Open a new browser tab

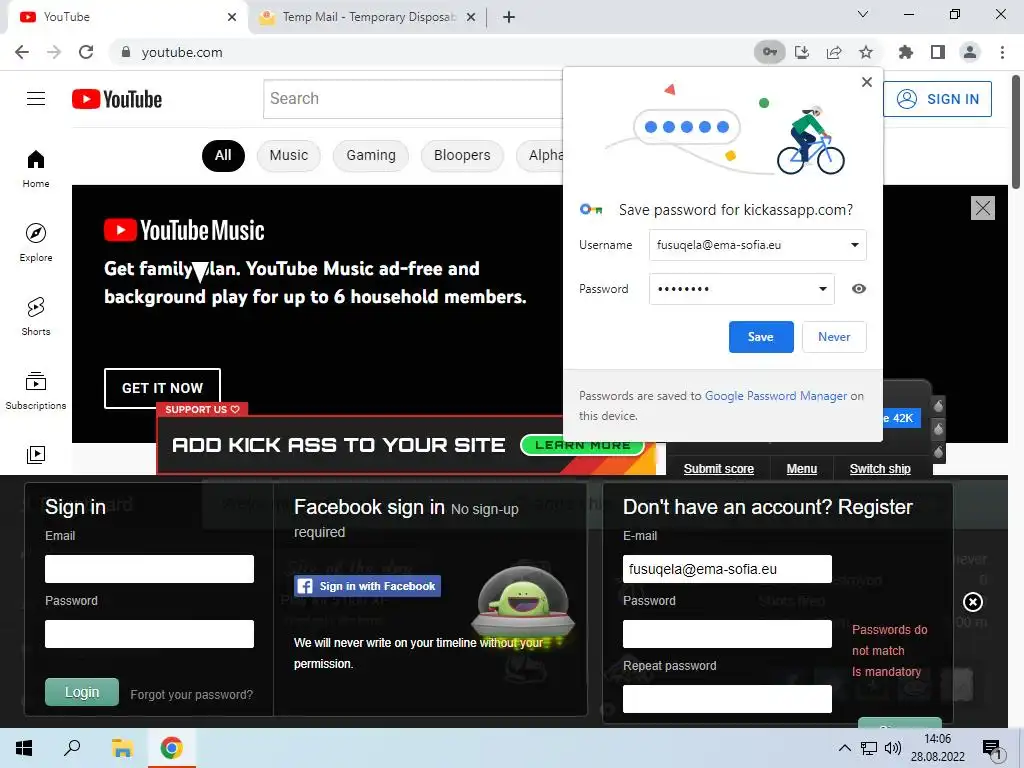[x=509, y=17]
